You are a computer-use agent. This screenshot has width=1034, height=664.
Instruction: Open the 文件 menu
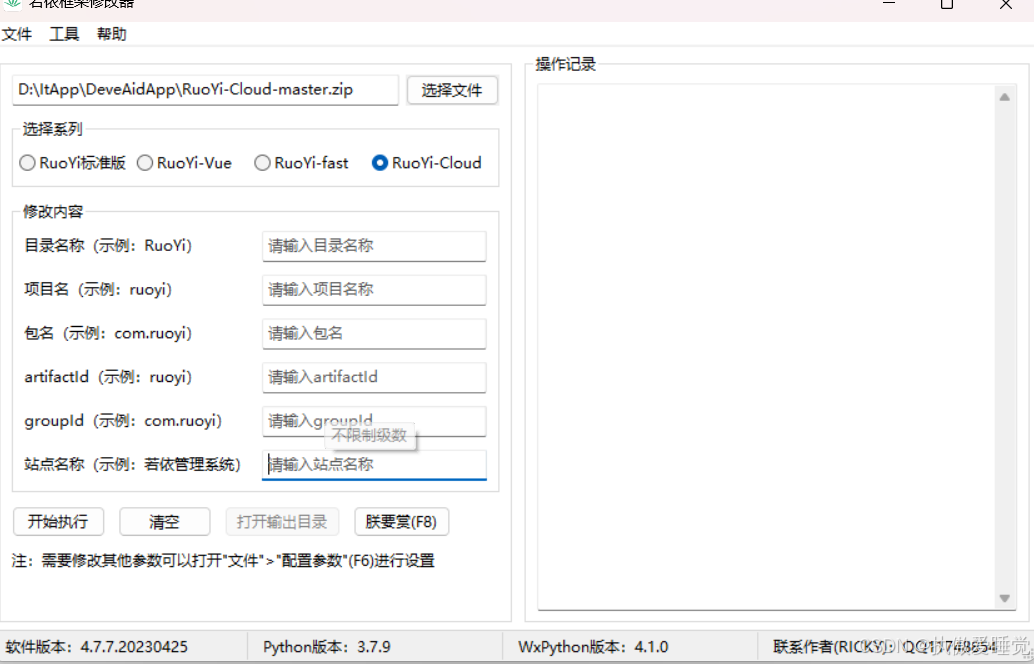coord(17,34)
